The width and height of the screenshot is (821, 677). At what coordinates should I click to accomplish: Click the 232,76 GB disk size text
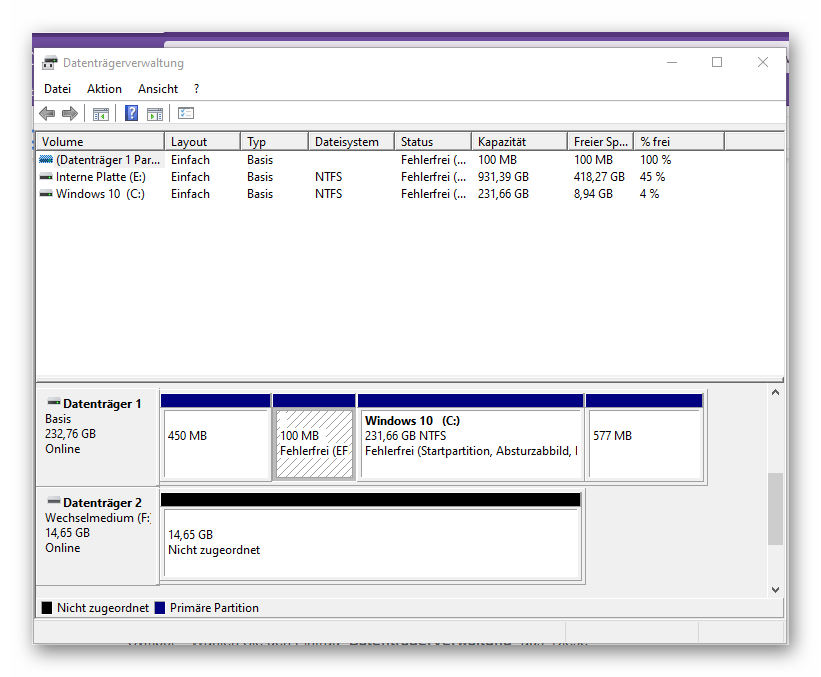71,434
